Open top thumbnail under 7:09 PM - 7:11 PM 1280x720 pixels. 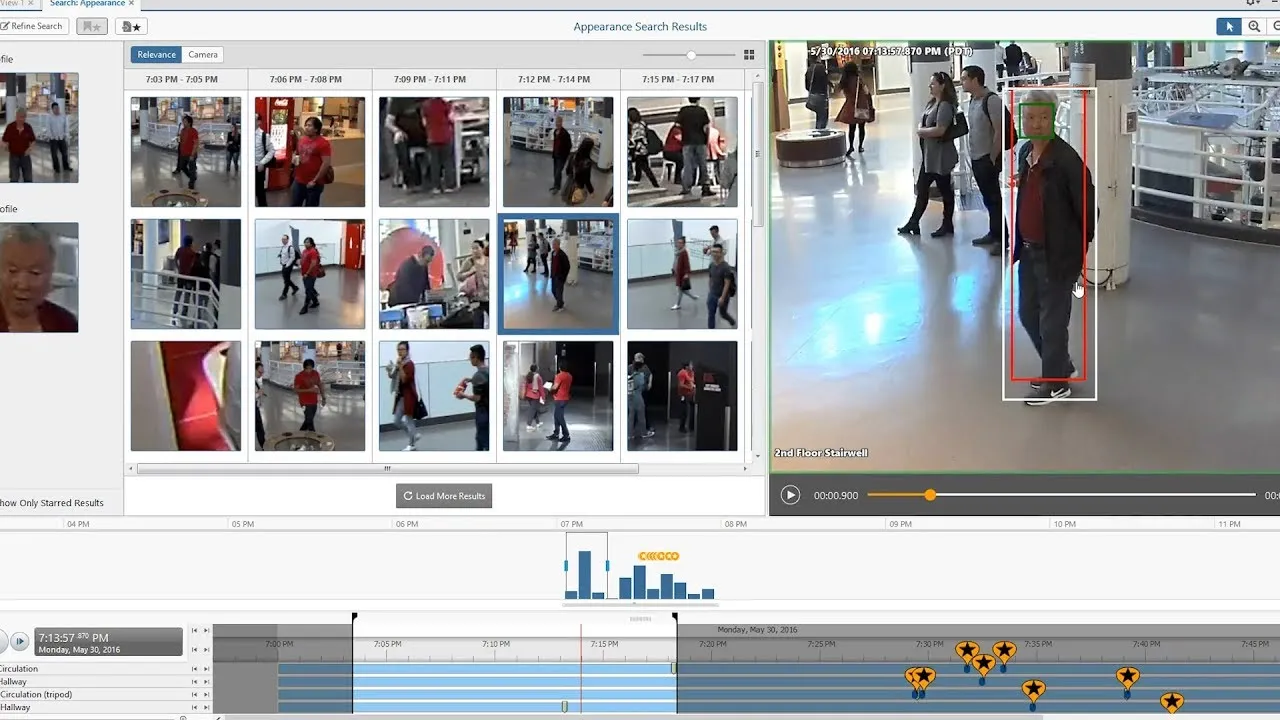(x=434, y=152)
